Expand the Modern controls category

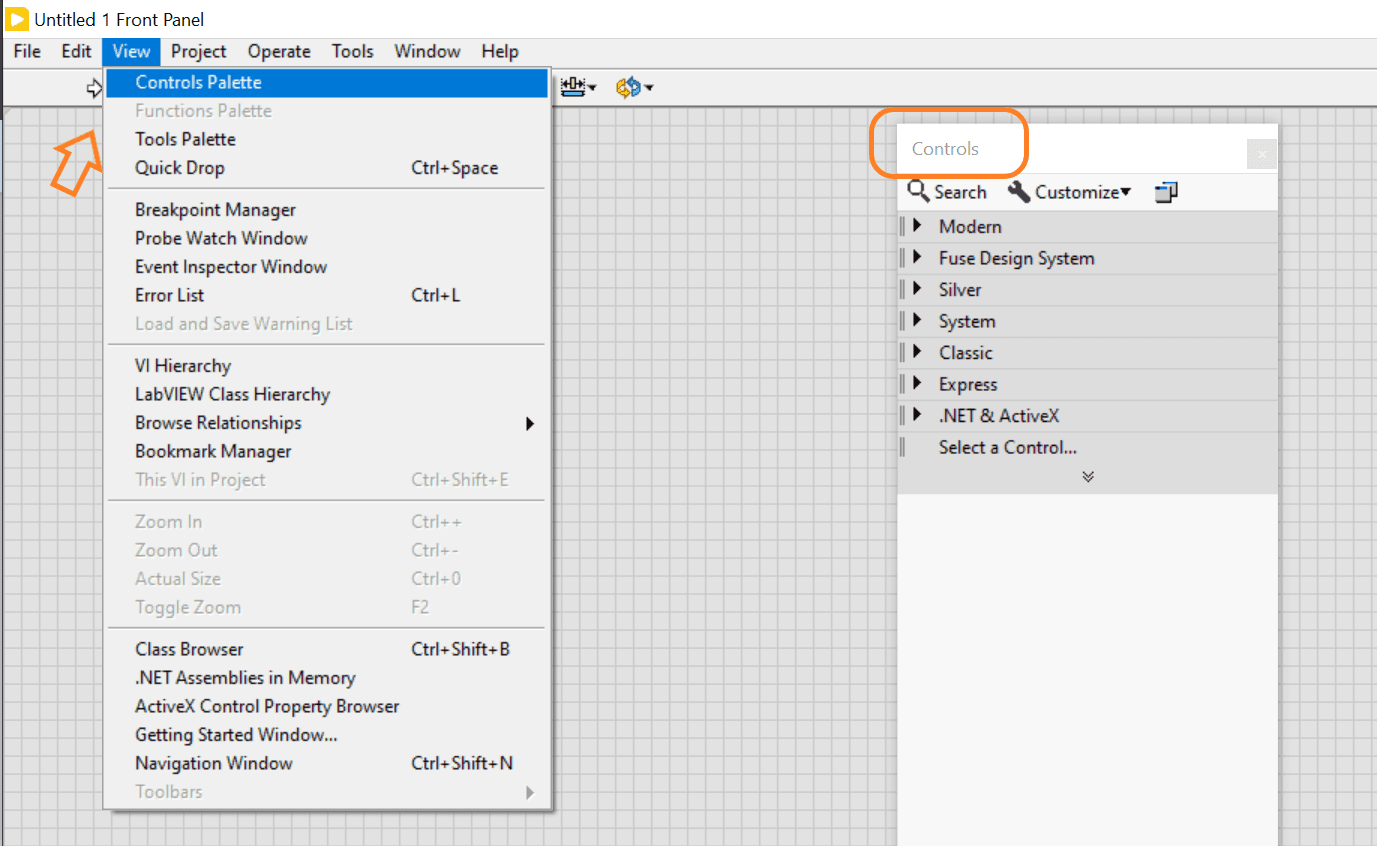(917, 227)
